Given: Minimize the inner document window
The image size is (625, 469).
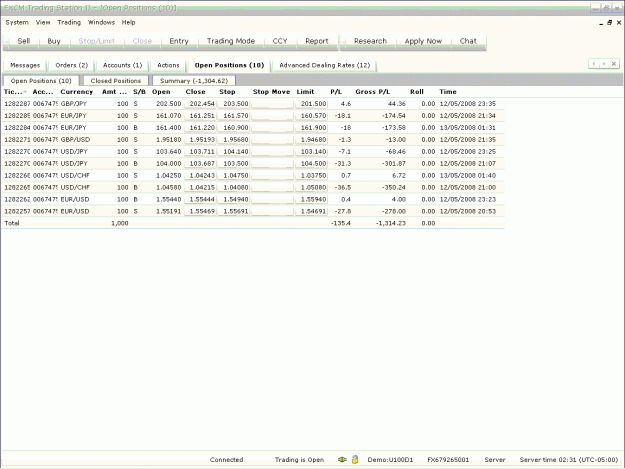Looking at the screenshot, I should click(x=601, y=24).
